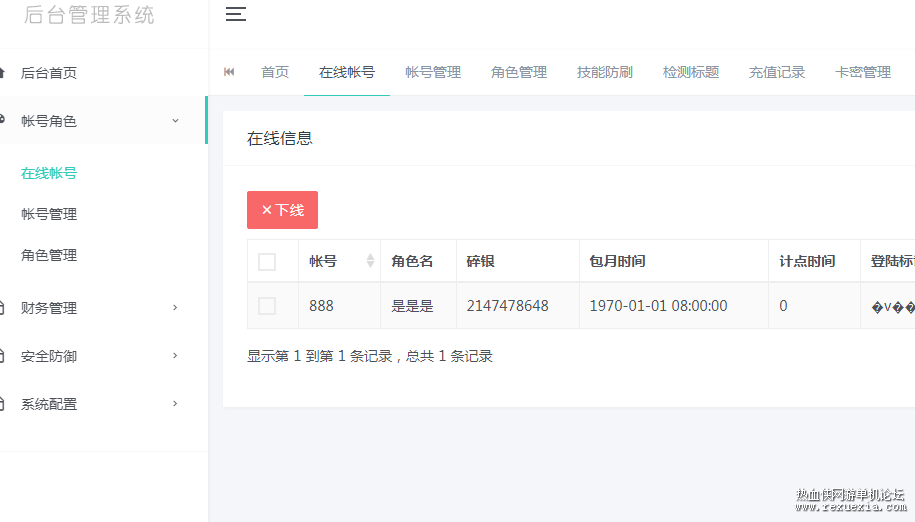Click the value 2147478648

pyautogui.click(x=508, y=306)
